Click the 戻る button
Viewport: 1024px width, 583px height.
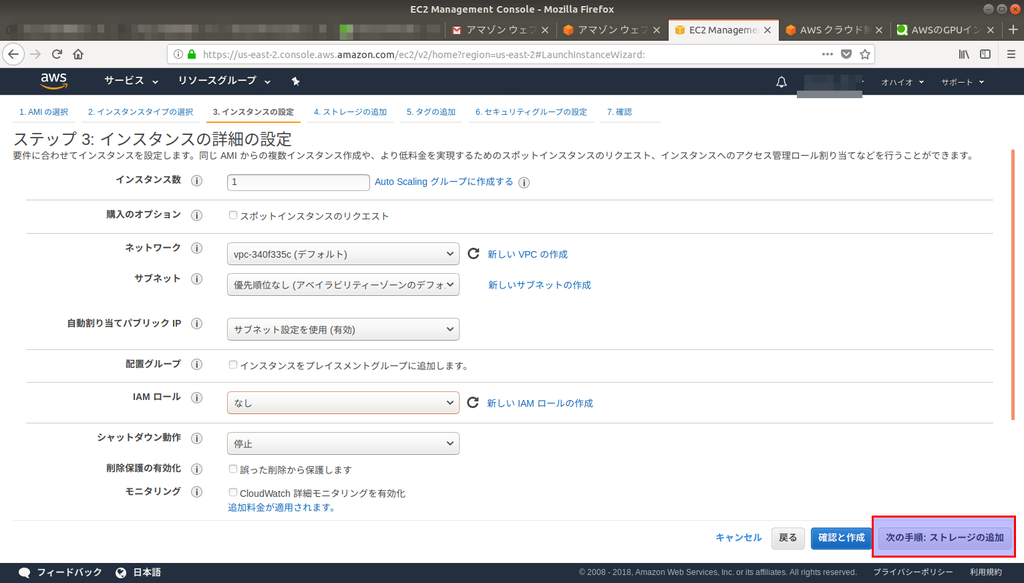pyautogui.click(x=788, y=538)
